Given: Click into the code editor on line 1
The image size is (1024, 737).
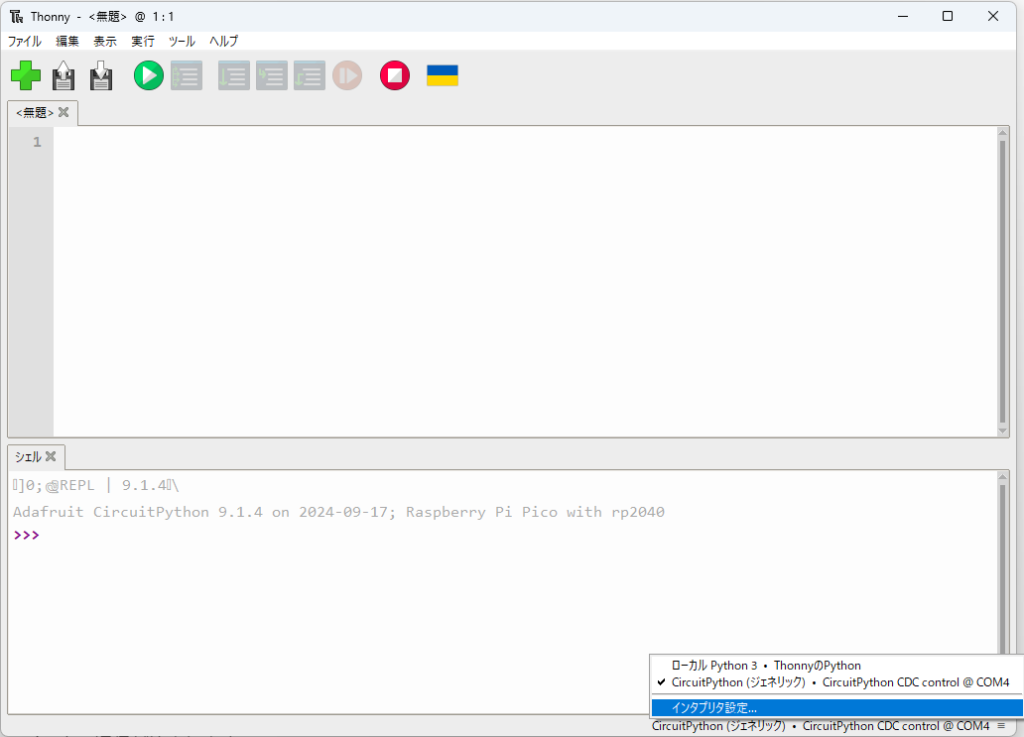Looking at the screenshot, I should click(526, 142).
